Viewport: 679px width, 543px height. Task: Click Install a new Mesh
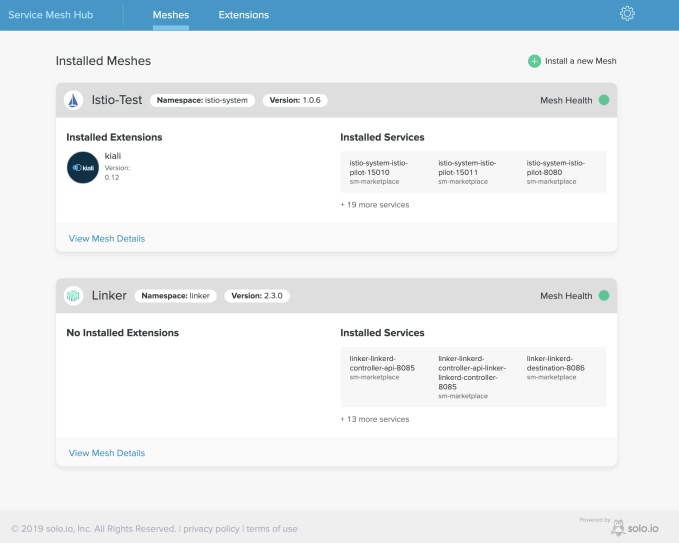[x=580, y=61]
